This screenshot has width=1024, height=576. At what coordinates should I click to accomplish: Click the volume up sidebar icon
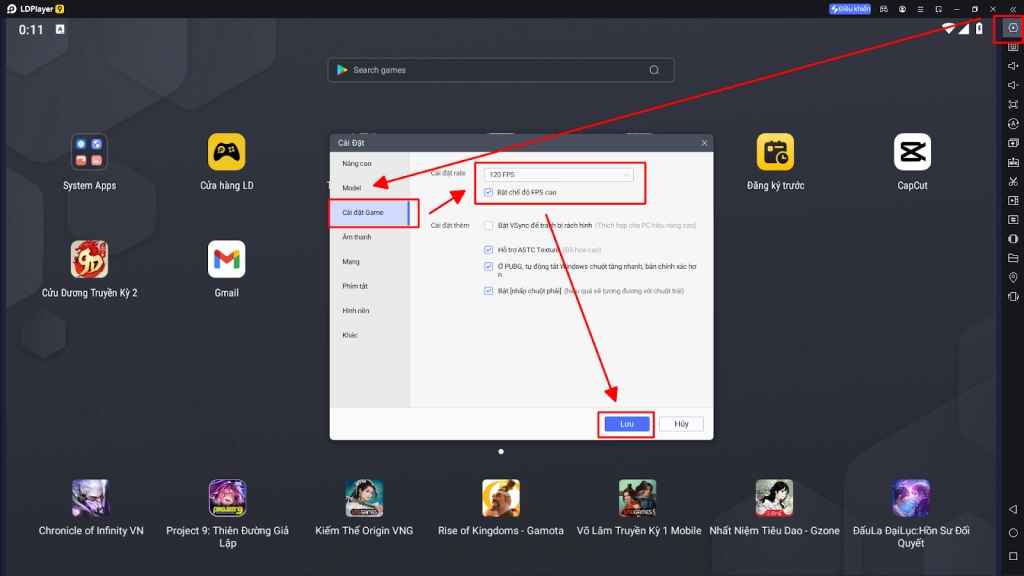pyautogui.click(x=1013, y=66)
